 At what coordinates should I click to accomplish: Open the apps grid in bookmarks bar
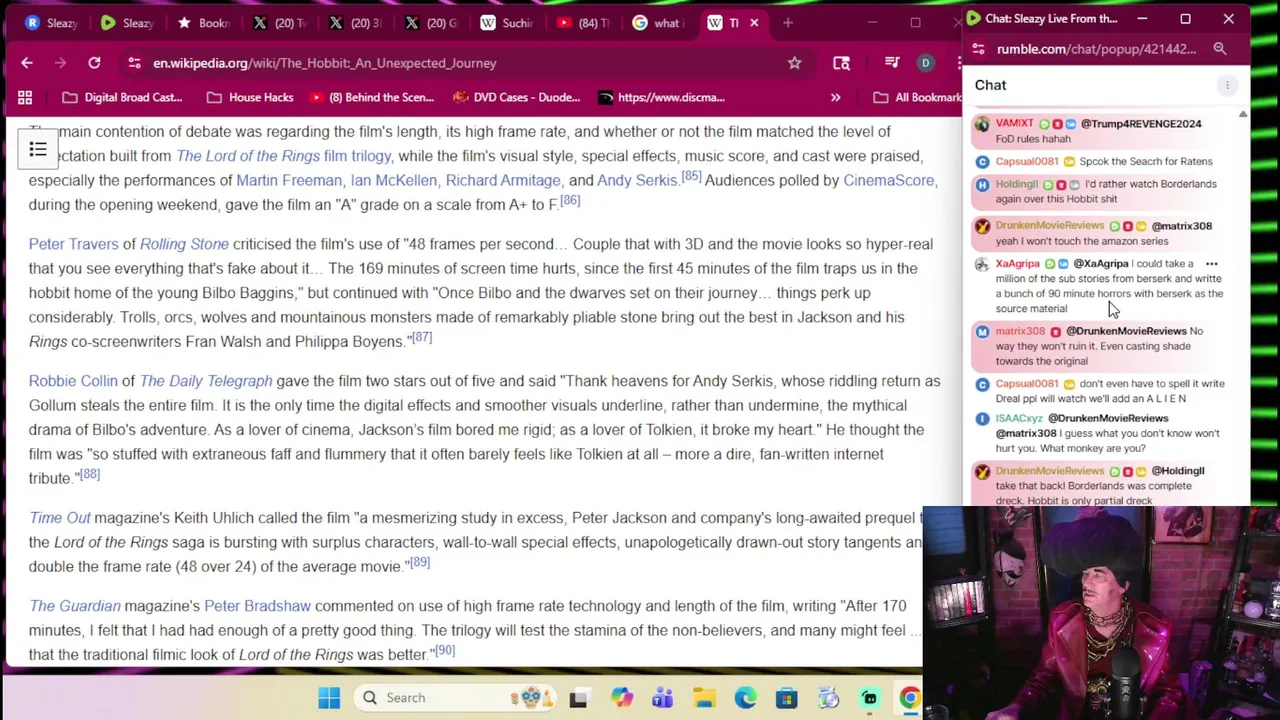(x=25, y=97)
